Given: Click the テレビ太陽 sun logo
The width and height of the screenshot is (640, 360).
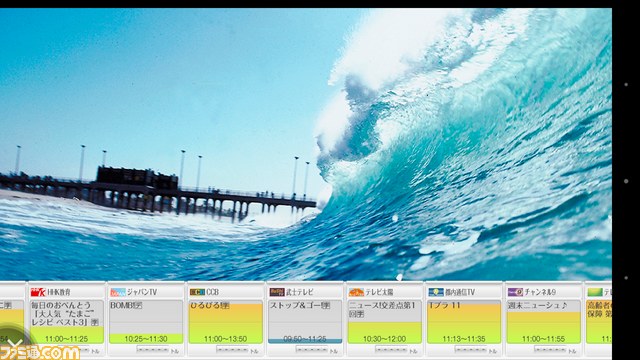Looking at the screenshot, I should pos(356,292).
